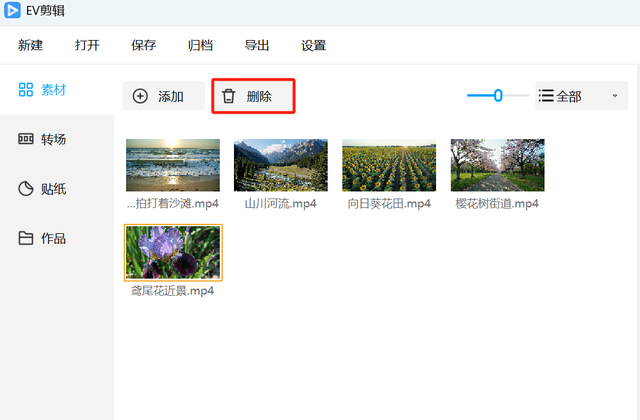
Task: Click the 贴纸 sticker icon
Action: (26, 189)
